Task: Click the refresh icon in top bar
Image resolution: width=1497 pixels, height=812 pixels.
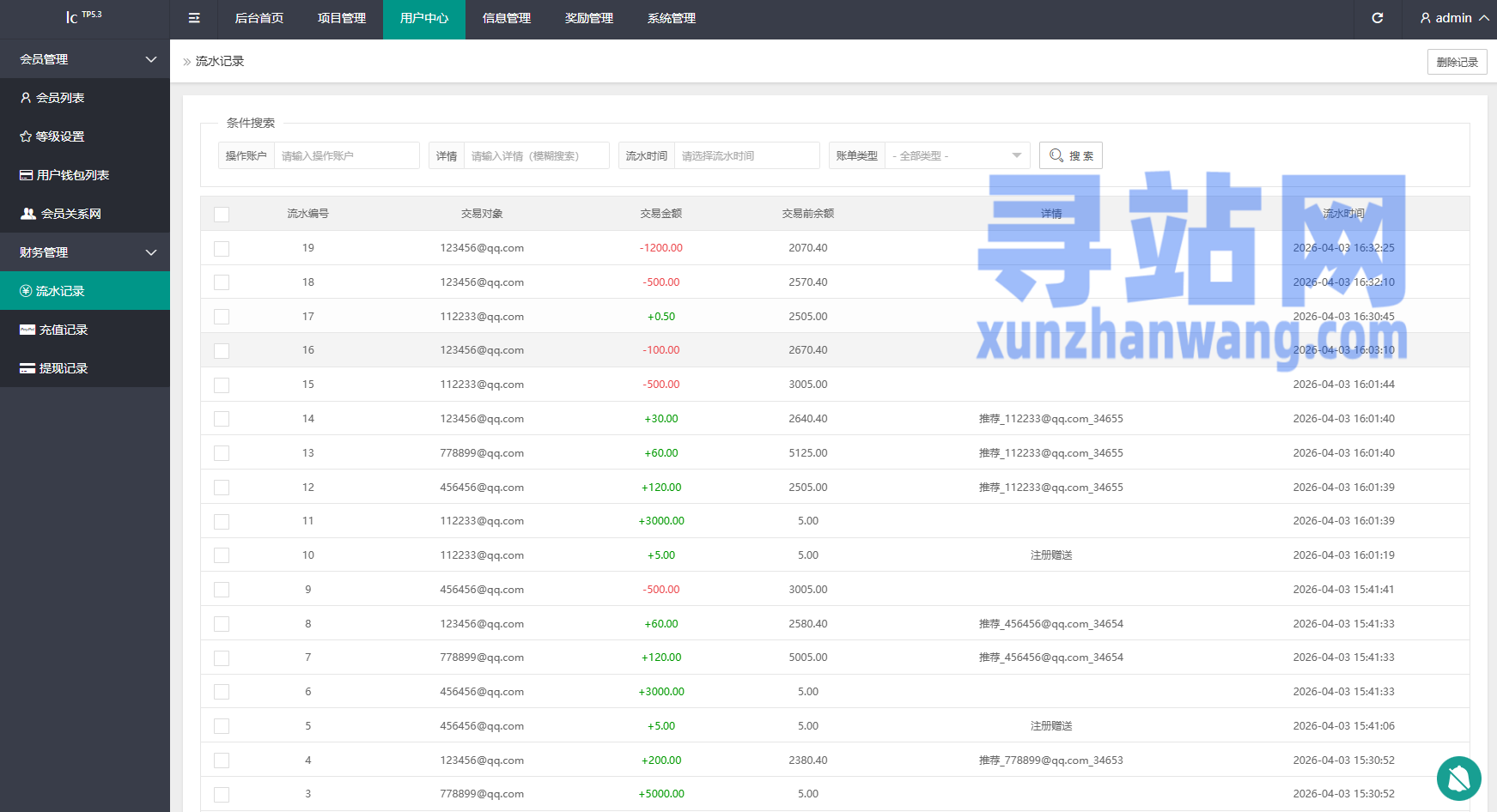Action: (1378, 18)
